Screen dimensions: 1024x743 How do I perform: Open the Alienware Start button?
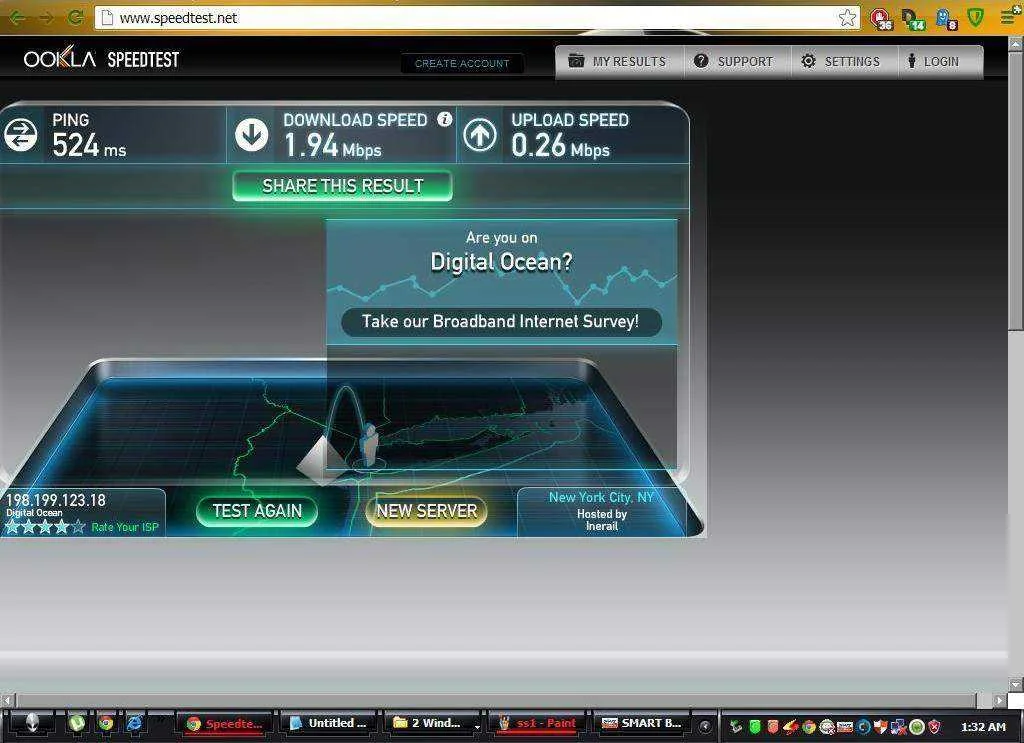click(31, 723)
